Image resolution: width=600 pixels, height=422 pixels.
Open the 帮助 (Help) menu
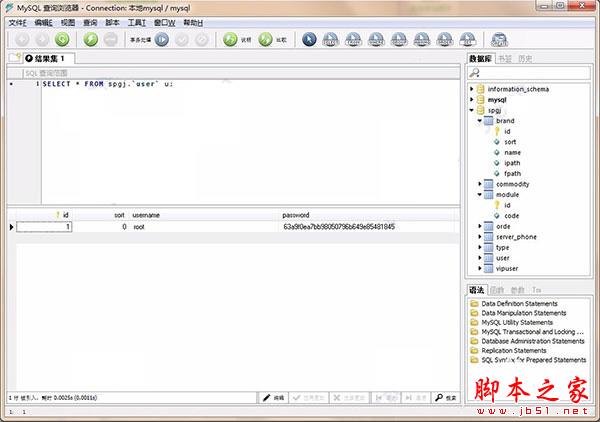tap(193, 23)
